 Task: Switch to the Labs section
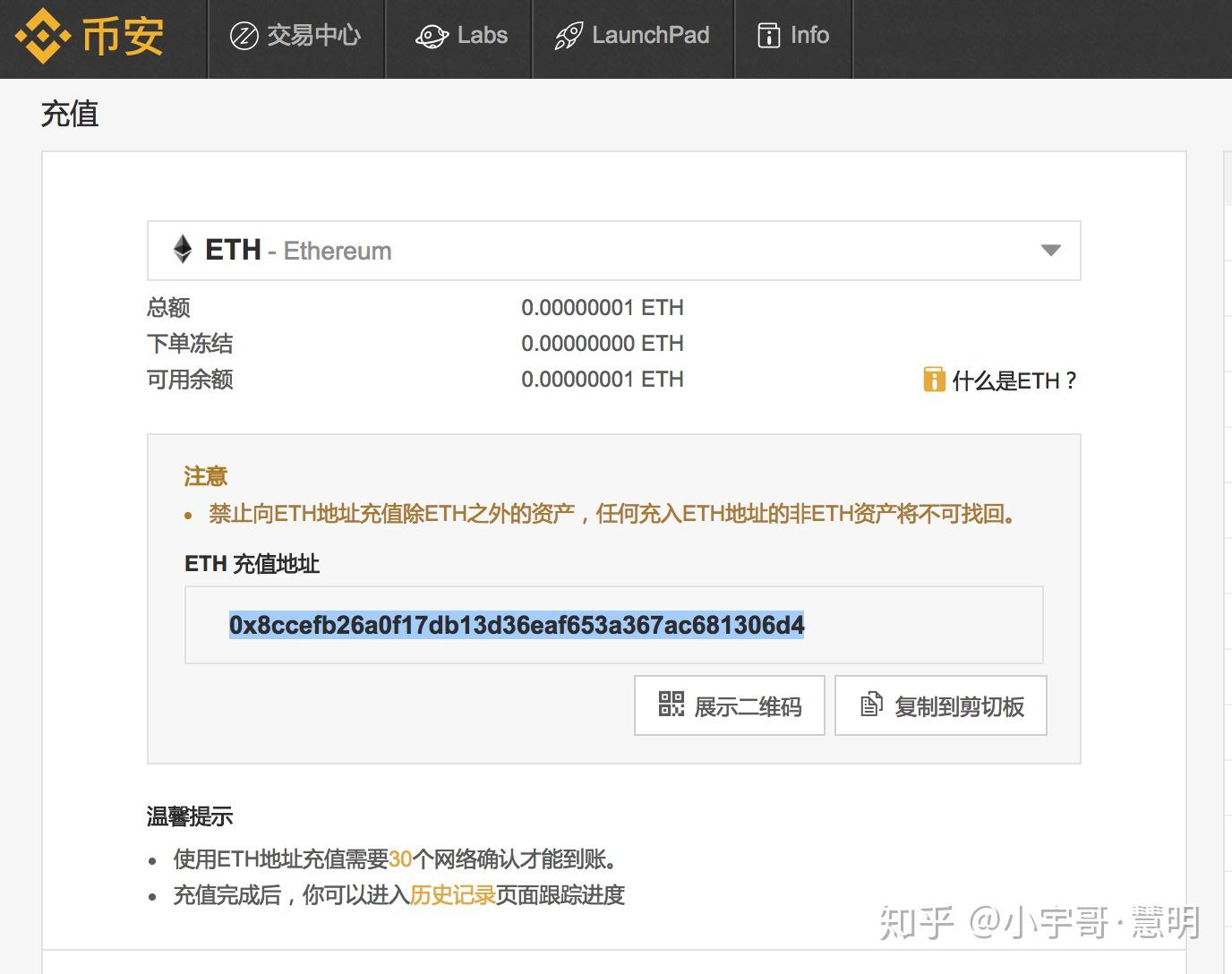(459, 36)
